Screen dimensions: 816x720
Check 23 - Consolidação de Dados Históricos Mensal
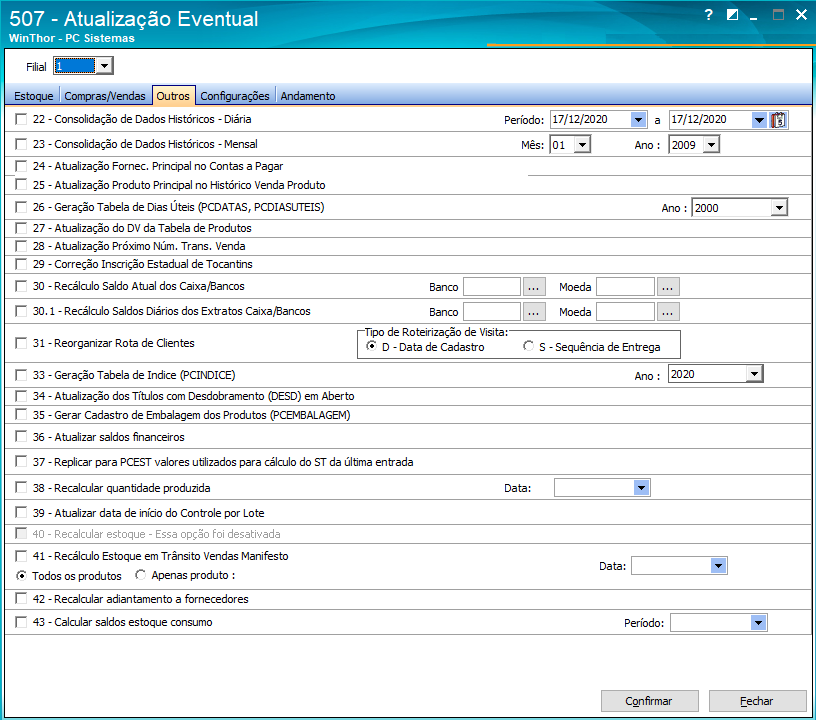[21, 144]
